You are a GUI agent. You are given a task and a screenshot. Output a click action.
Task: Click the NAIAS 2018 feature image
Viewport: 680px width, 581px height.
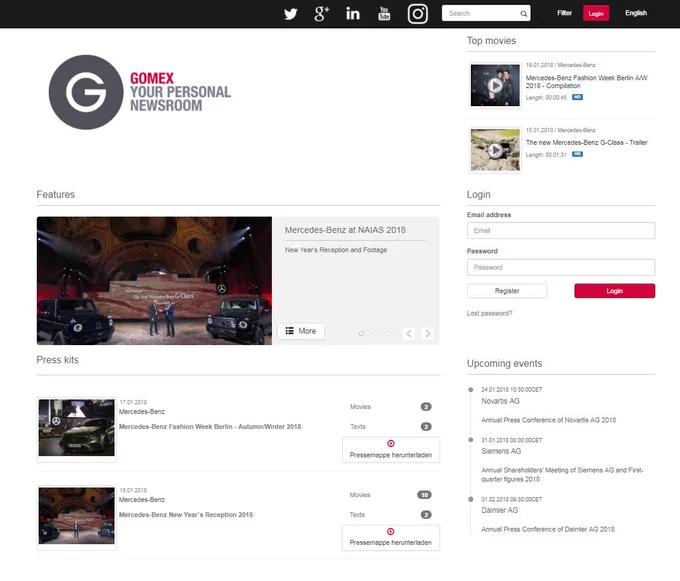tap(154, 281)
